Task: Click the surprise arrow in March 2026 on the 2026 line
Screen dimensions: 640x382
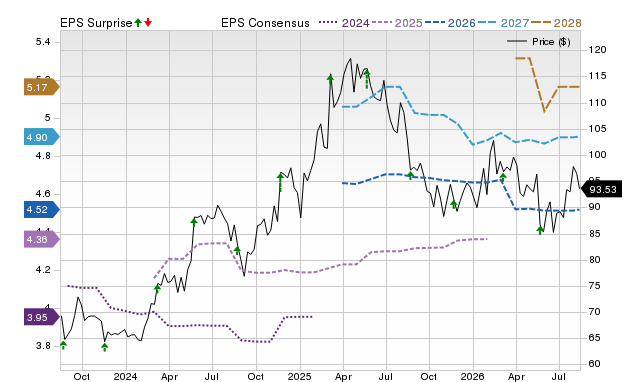Action: (503, 177)
